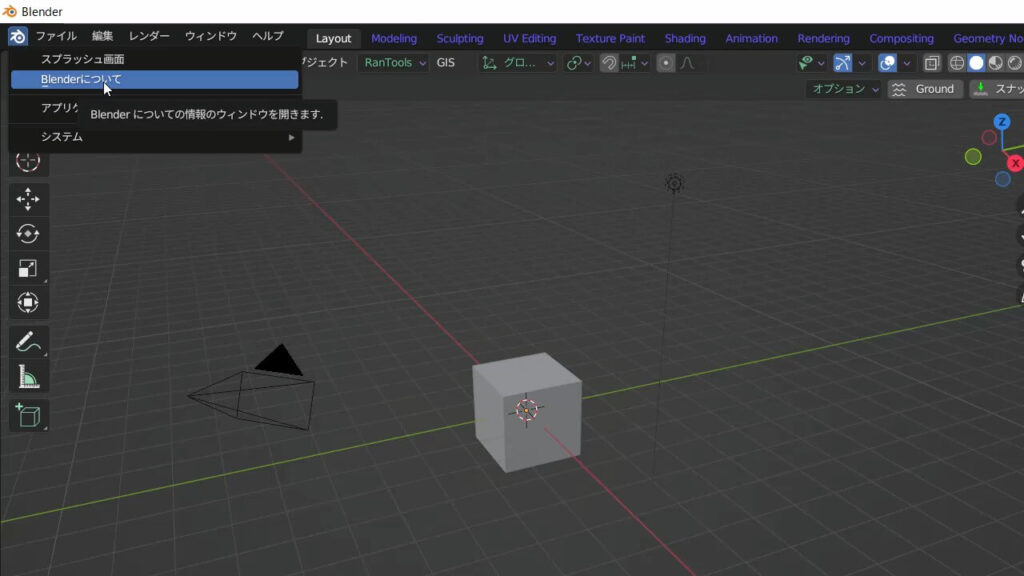Choose スプラッシュ画面 from the app menu
Screen dimensions: 1024x576
155,59
